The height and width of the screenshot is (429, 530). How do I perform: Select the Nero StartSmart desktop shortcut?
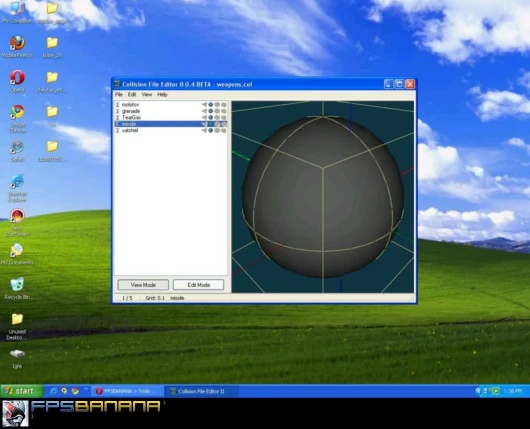click(17, 223)
